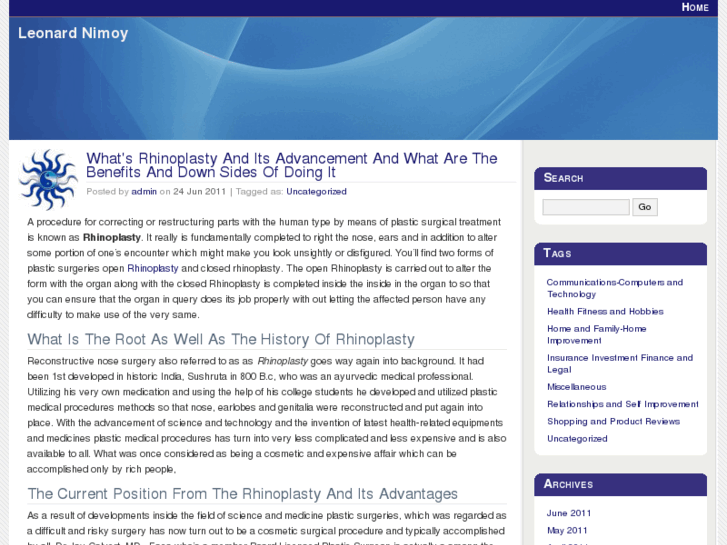This screenshot has height=545, width=727.
Task: Open Relationships and Self Improvement tag
Action: pyautogui.click(x=622, y=404)
